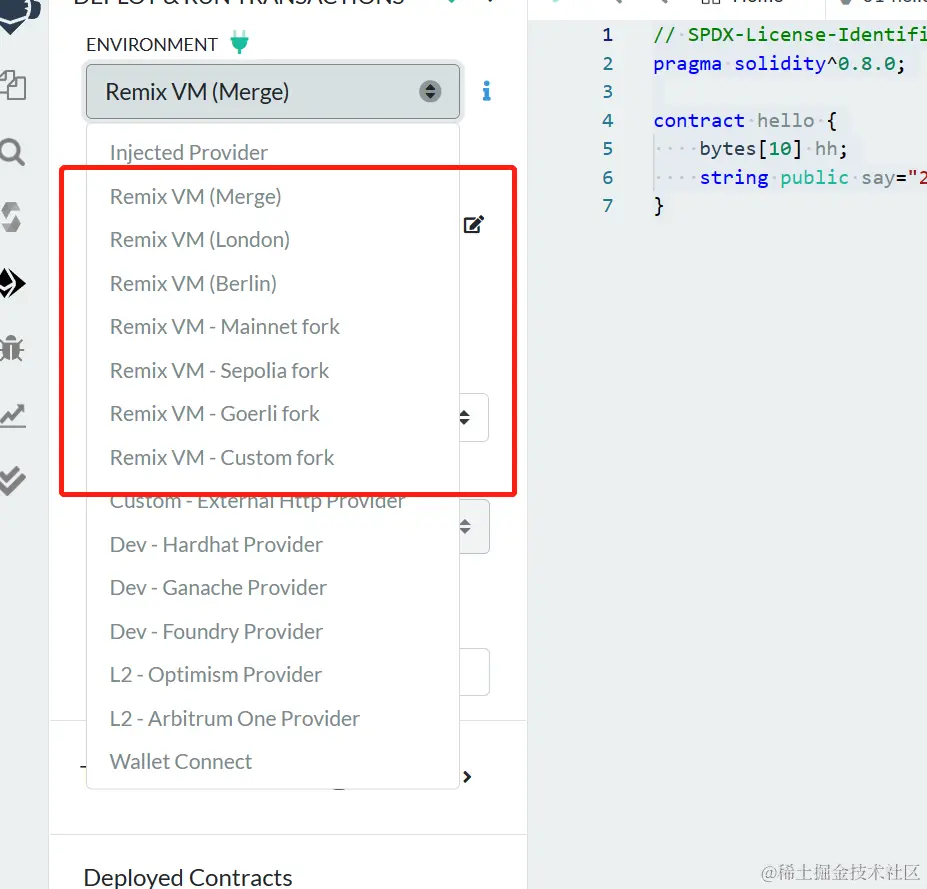Click line number 7 in the editor gutter

pyautogui.click(x=608, y=206)
